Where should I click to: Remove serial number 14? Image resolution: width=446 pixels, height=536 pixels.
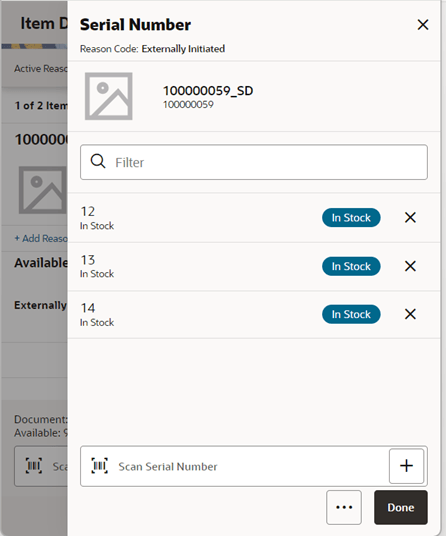coord(410,314)
